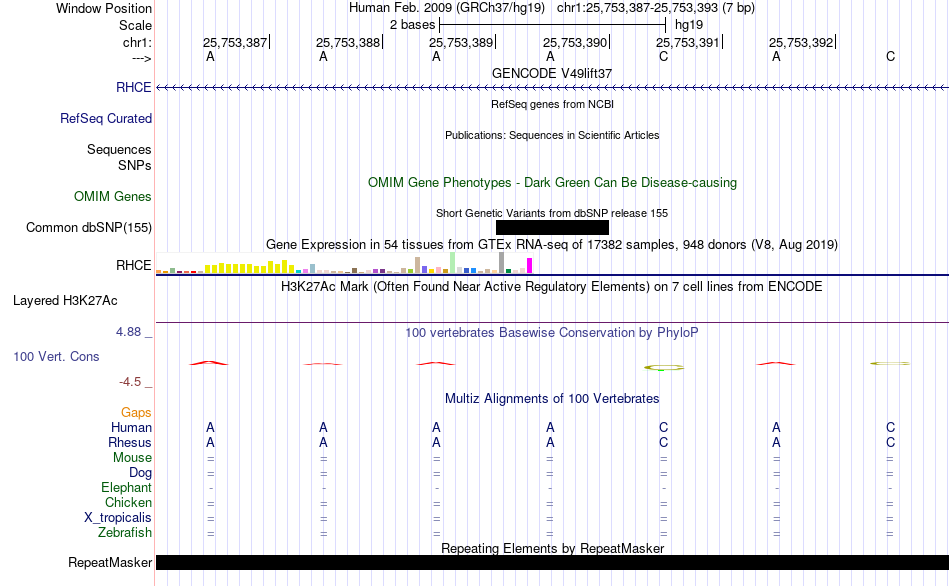Click the Sequences label on the left
950x586 pixels.
click(x=119, y=149)
